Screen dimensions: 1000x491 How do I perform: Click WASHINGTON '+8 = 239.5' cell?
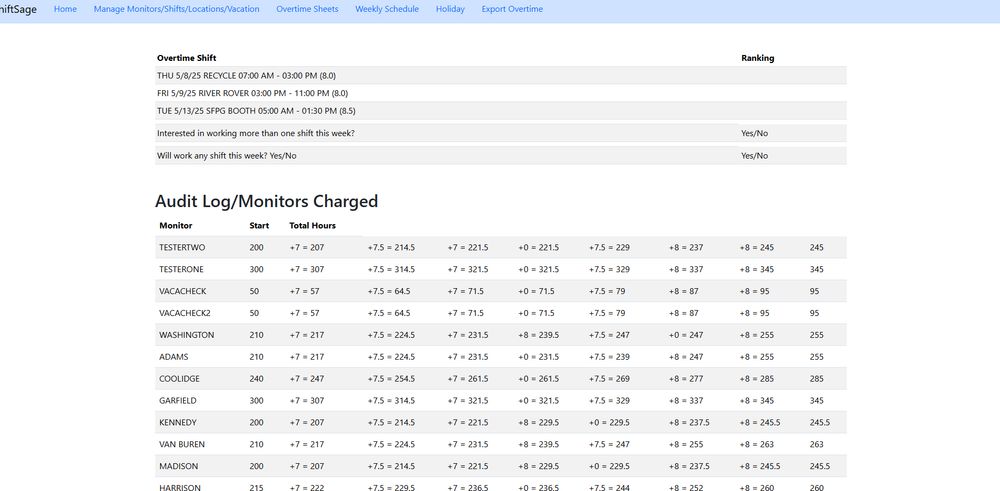click(x=539, y=335)
